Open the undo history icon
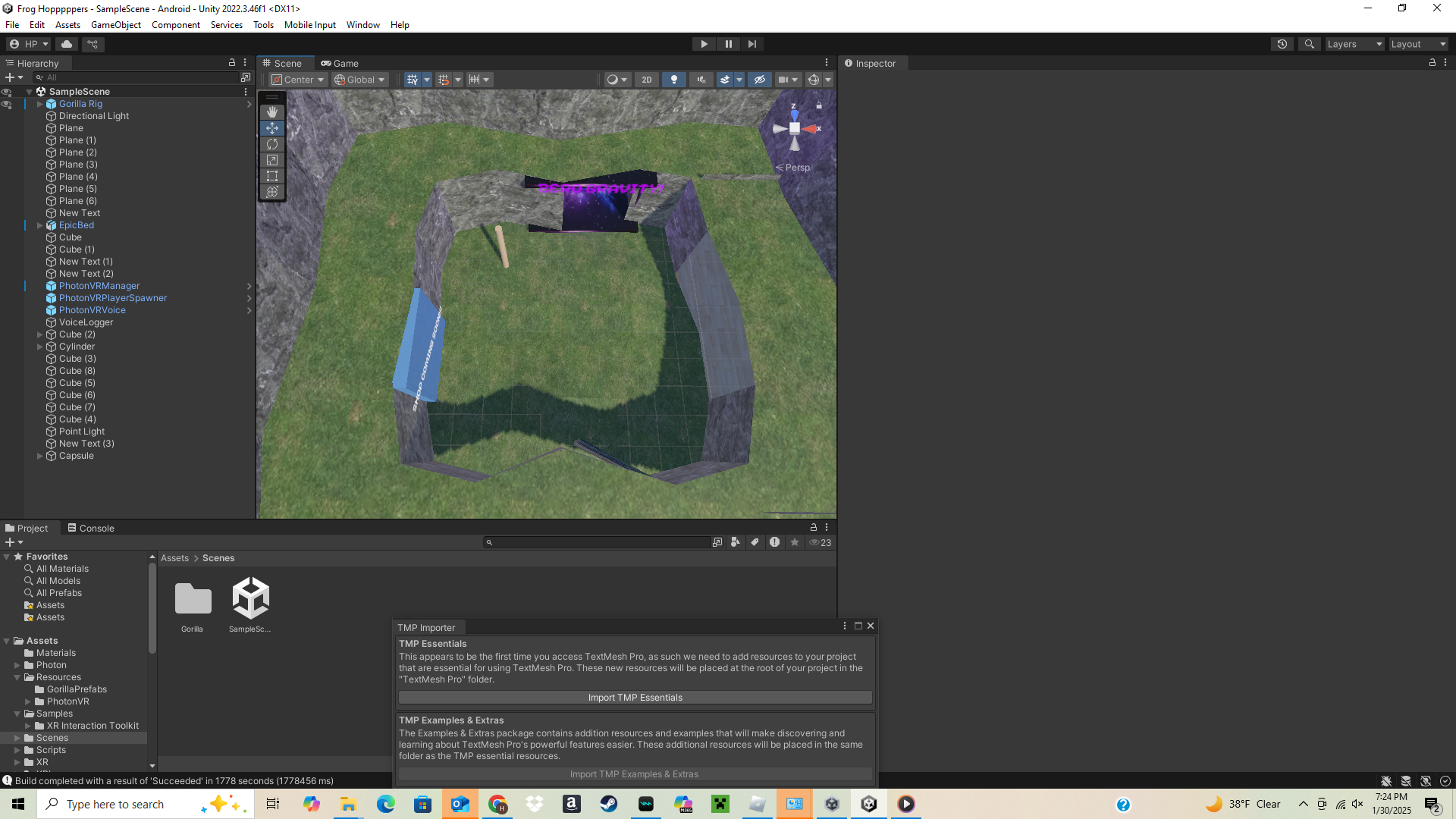This screenshot has width=1456, height=819. 1282,44
